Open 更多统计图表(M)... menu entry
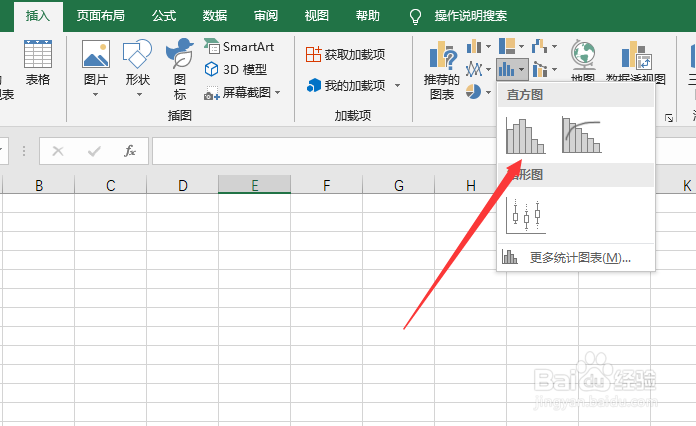The height and width of the screenshot is (426, 696). 576,257
